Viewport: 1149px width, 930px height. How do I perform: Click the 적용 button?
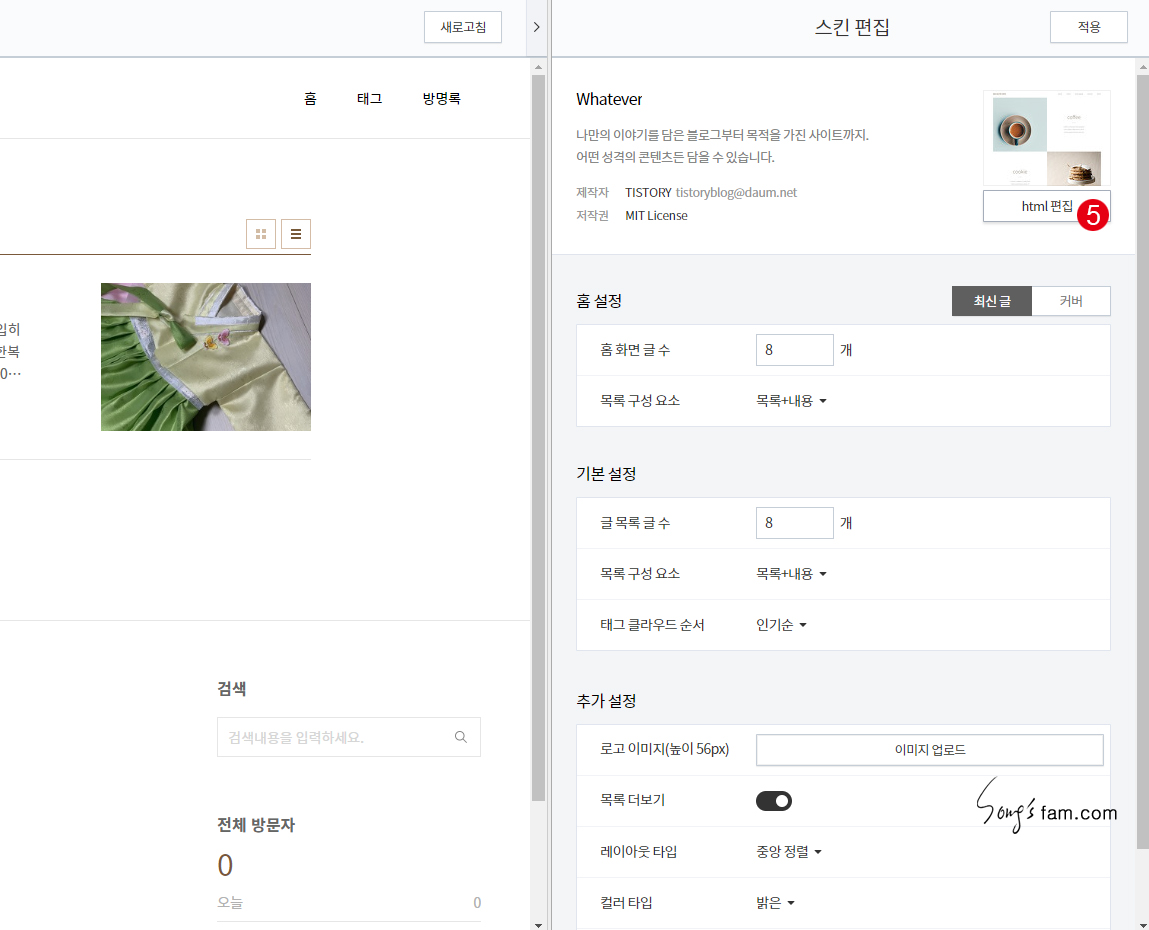(x=1088, y=27)
